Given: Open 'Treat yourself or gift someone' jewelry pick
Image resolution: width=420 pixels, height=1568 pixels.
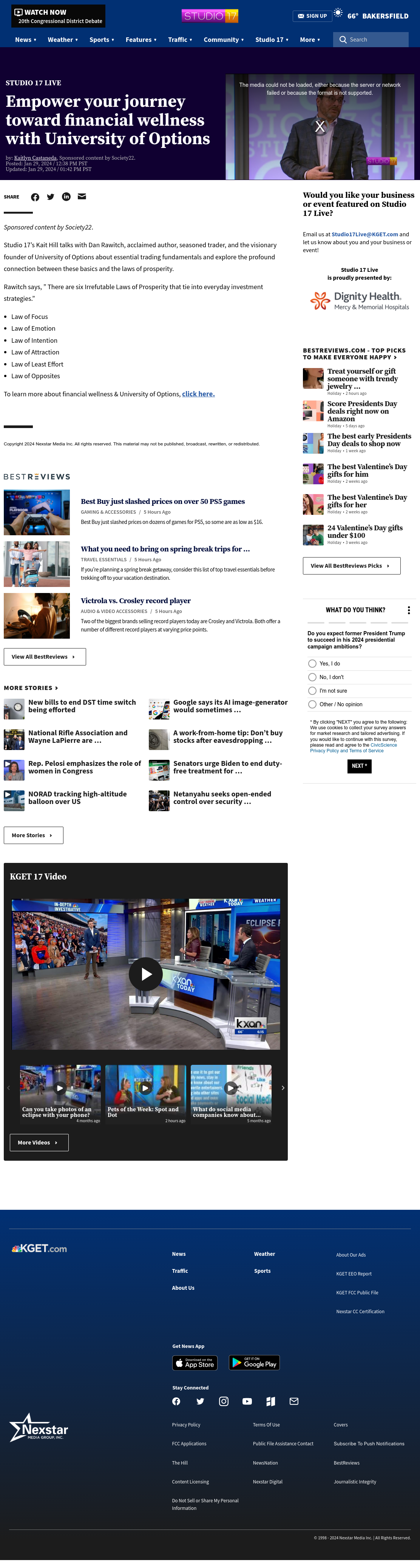Looking at the screenshot, I should pos(363,379).
